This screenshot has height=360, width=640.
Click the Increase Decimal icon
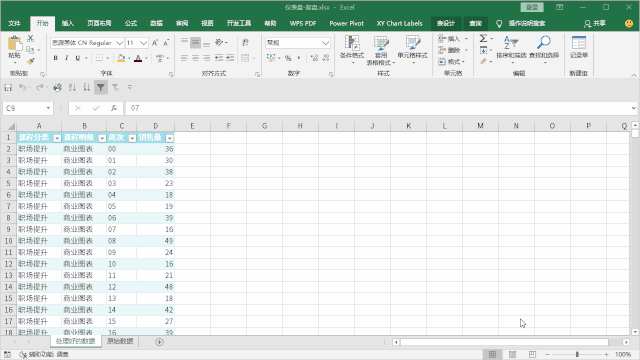pyautogui.click(x=314, y=58)
